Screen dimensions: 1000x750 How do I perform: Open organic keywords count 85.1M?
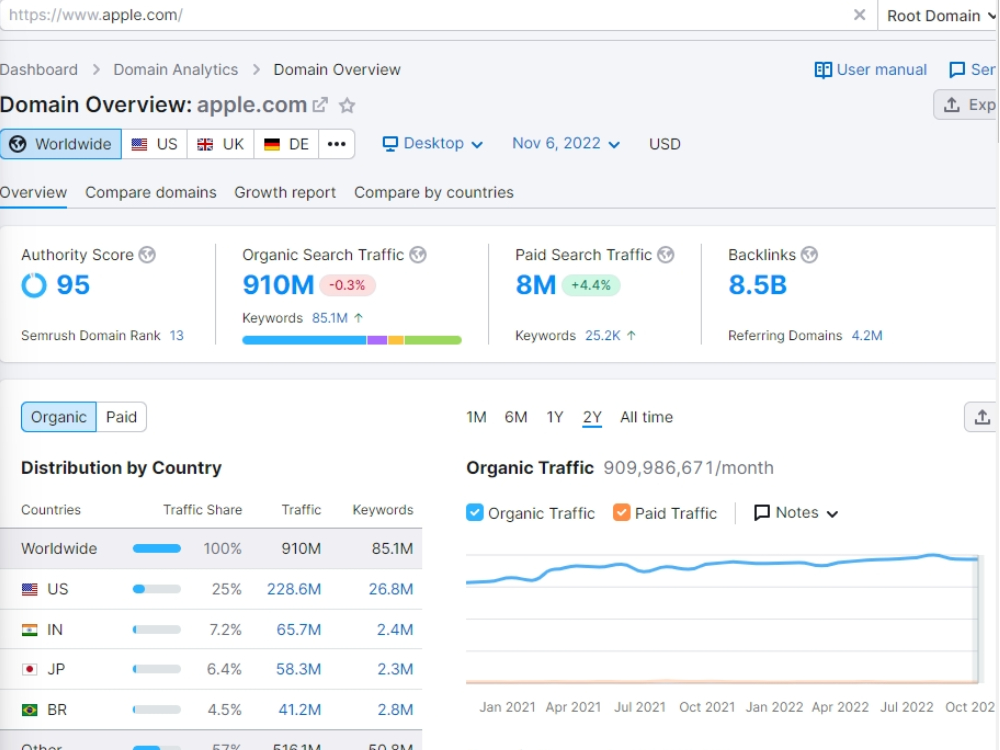click(x=330, y=318)
